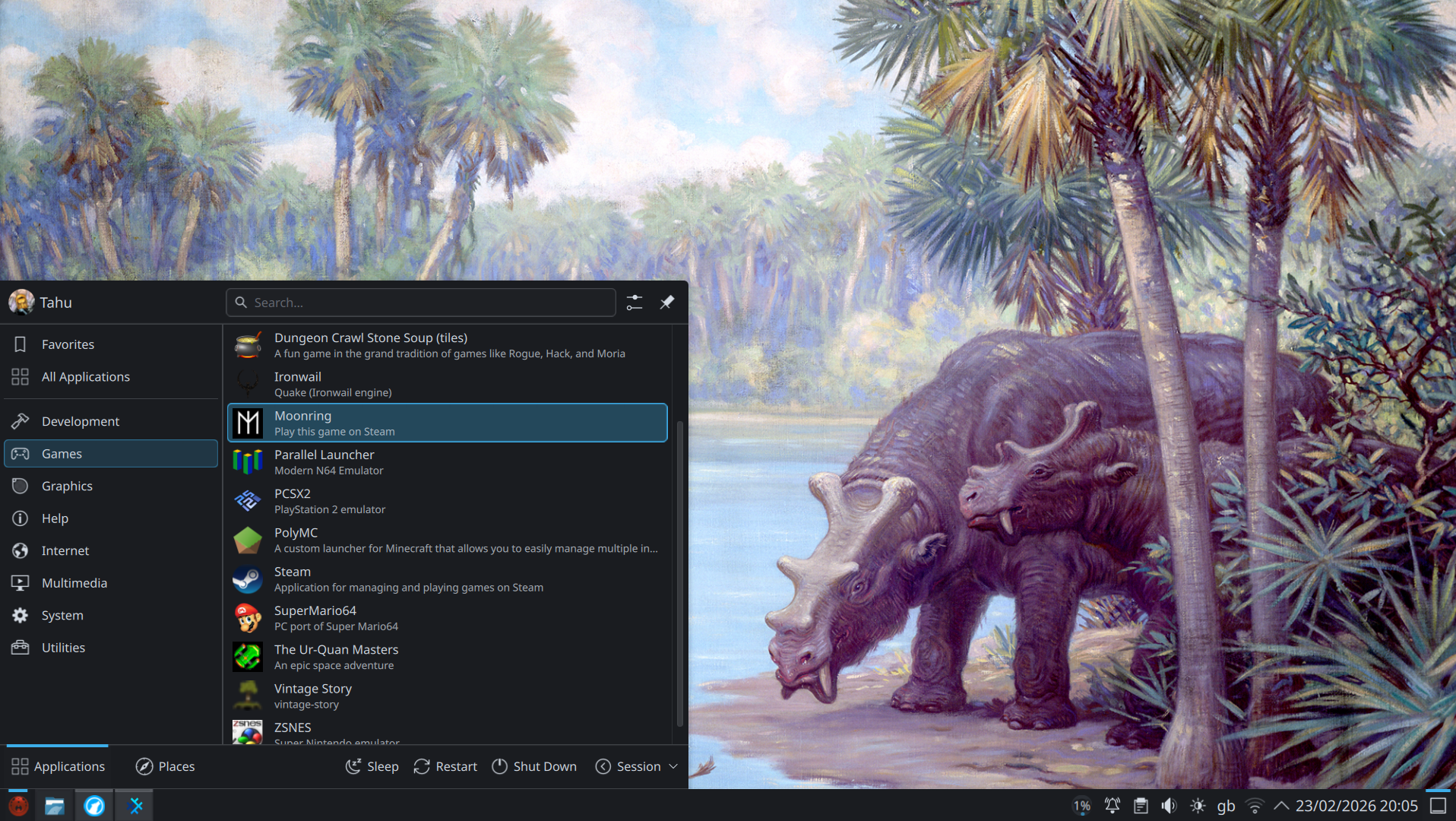Screen dimensions: 1456x821
Task: Launch Moonring from the Games list
Action: coord(448,423)
